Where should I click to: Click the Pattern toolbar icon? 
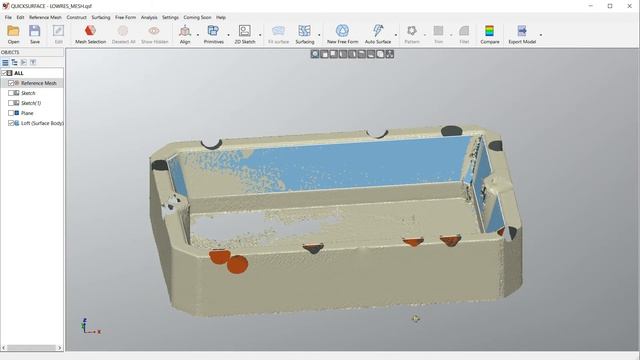pyautogui.click(x=412, y=31)
